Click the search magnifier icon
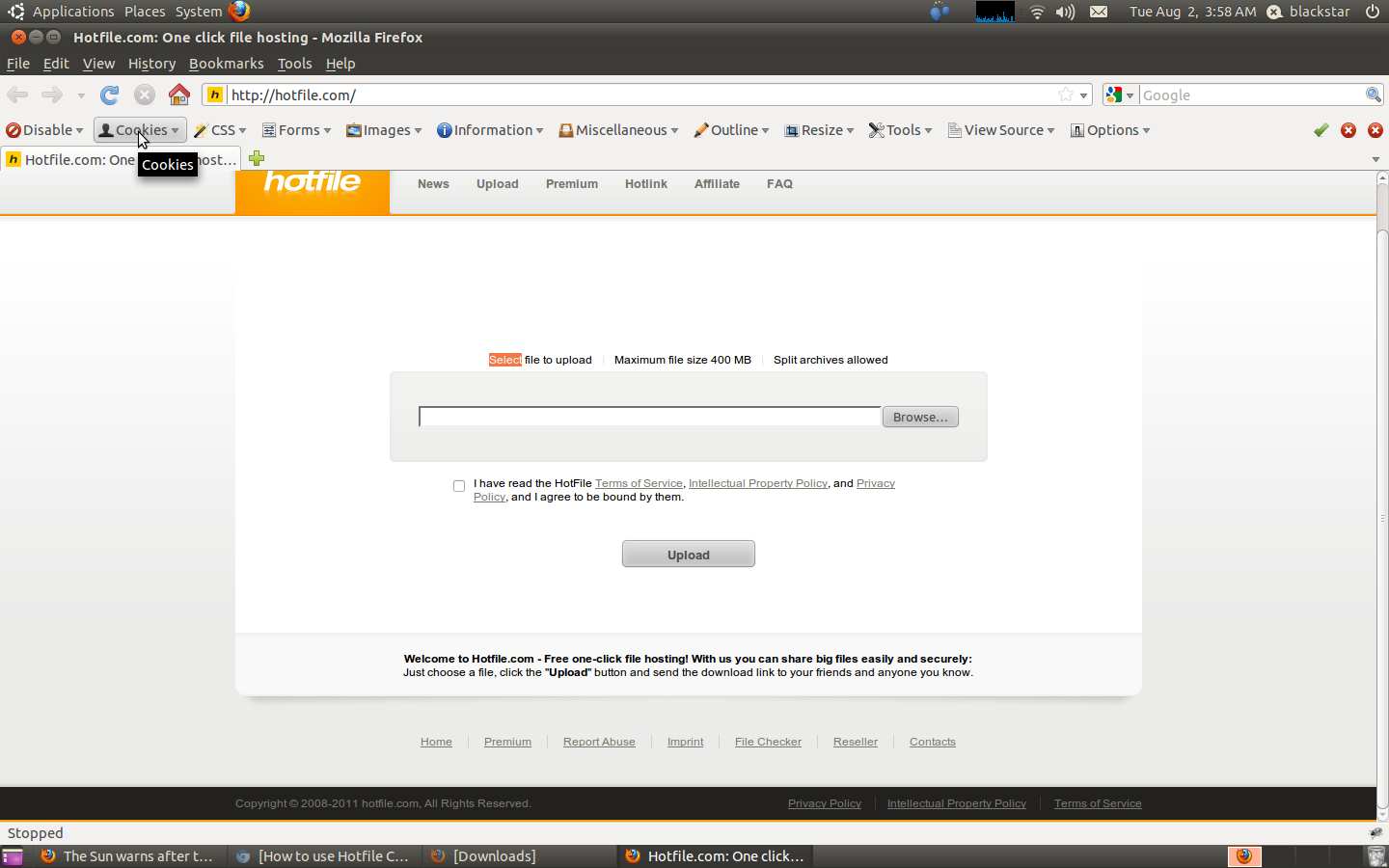 [1374, 95]
